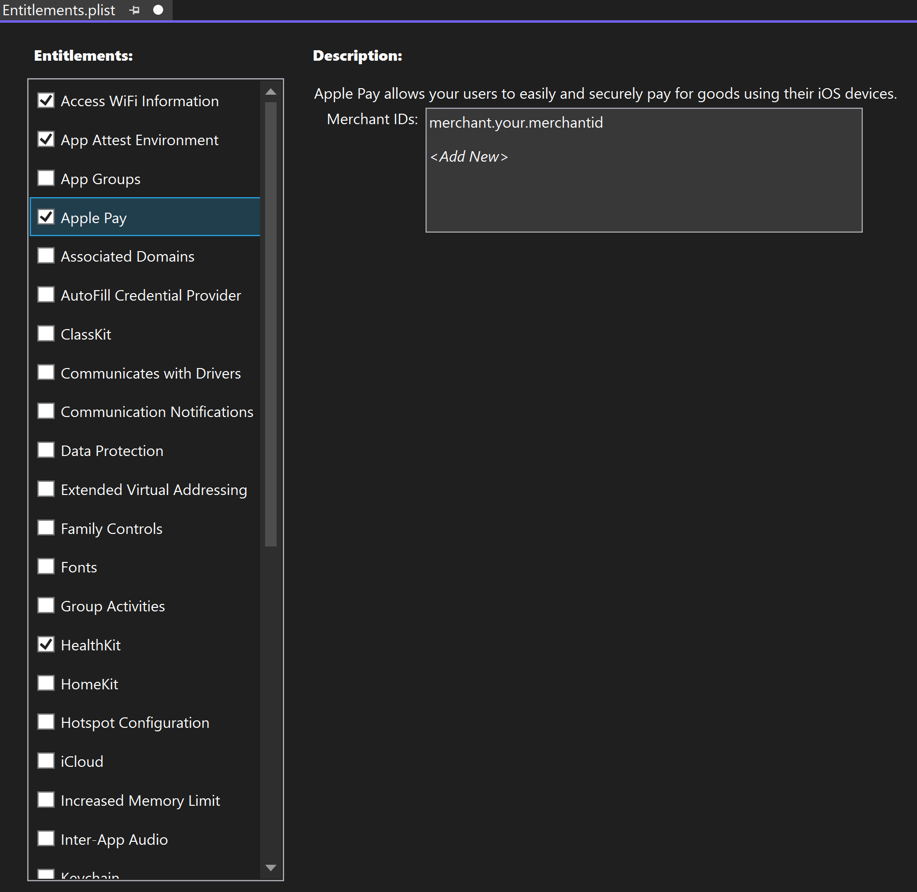Check the Inter-App Audio checkbox
Image resolution: width=917 pixels, height=892 pixels.
(x=46, y=839)
